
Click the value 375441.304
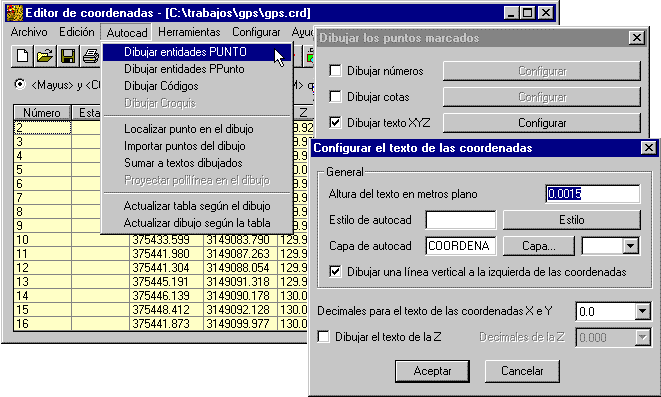pos(161,268)
